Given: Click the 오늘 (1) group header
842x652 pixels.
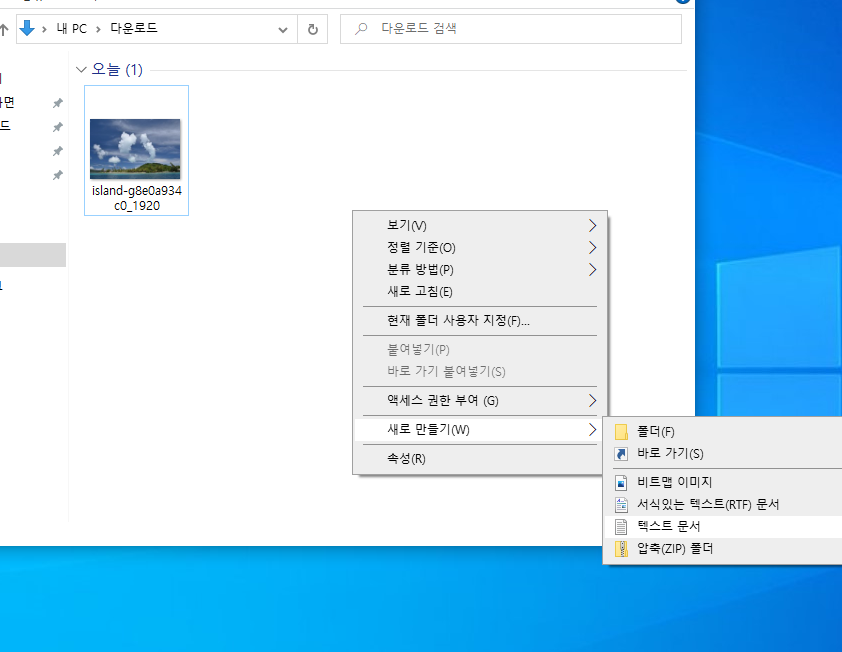Looking at the screenshot, I should pyautogui.click(x=117, y=69).
